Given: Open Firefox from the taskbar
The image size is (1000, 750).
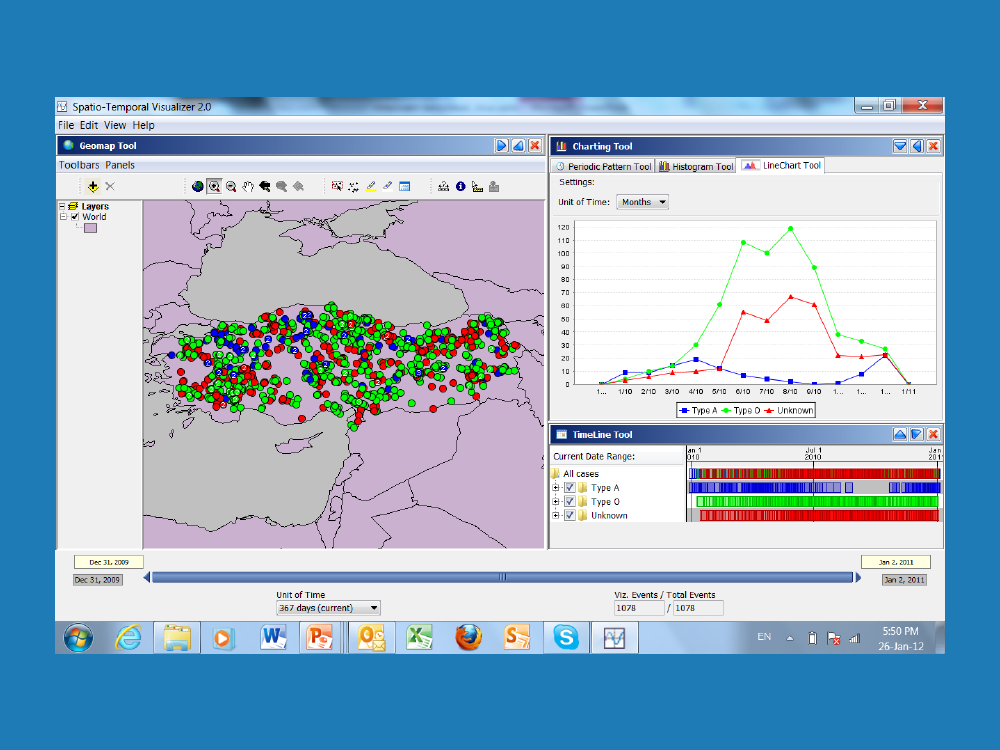Looking at the screenshot, I should pos(468,637).
